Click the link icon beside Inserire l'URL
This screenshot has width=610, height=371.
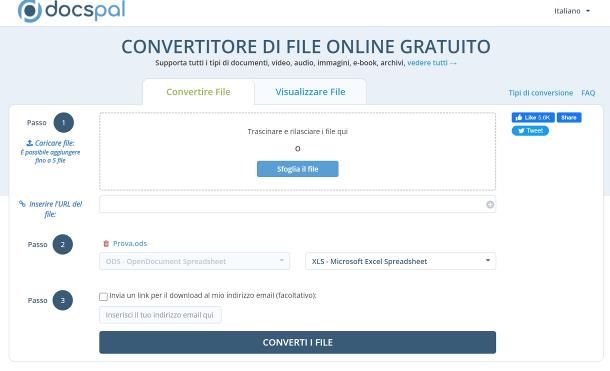[22, 204]
